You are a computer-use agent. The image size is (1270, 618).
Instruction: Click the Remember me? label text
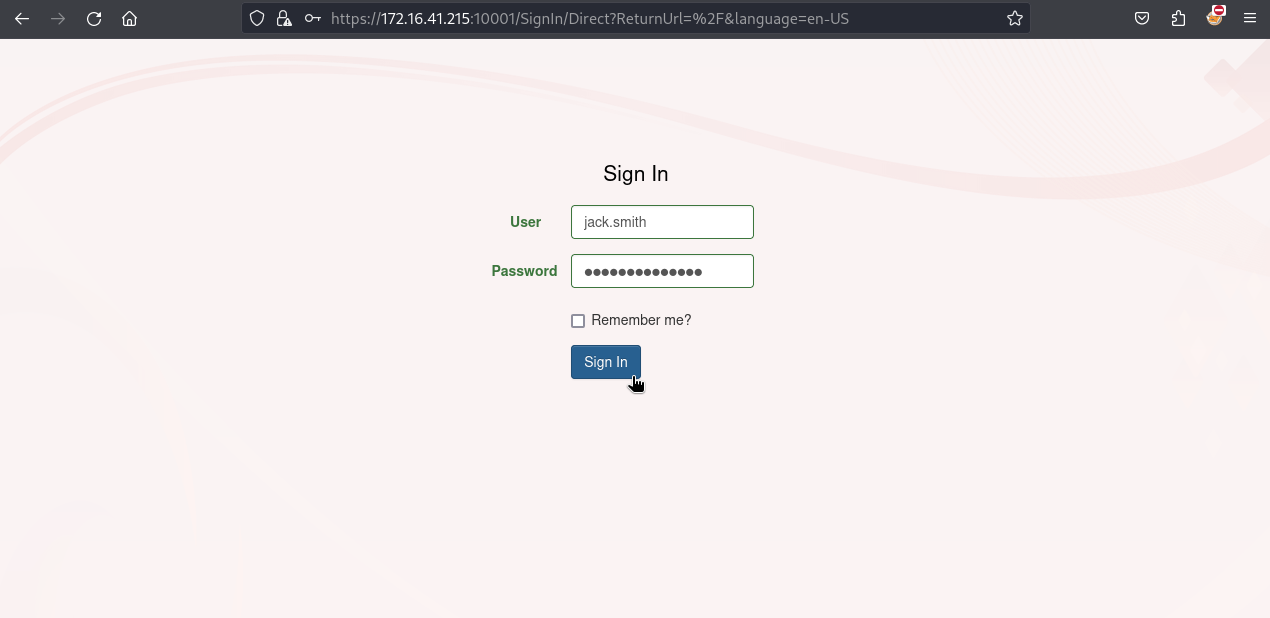click(641, 320)
